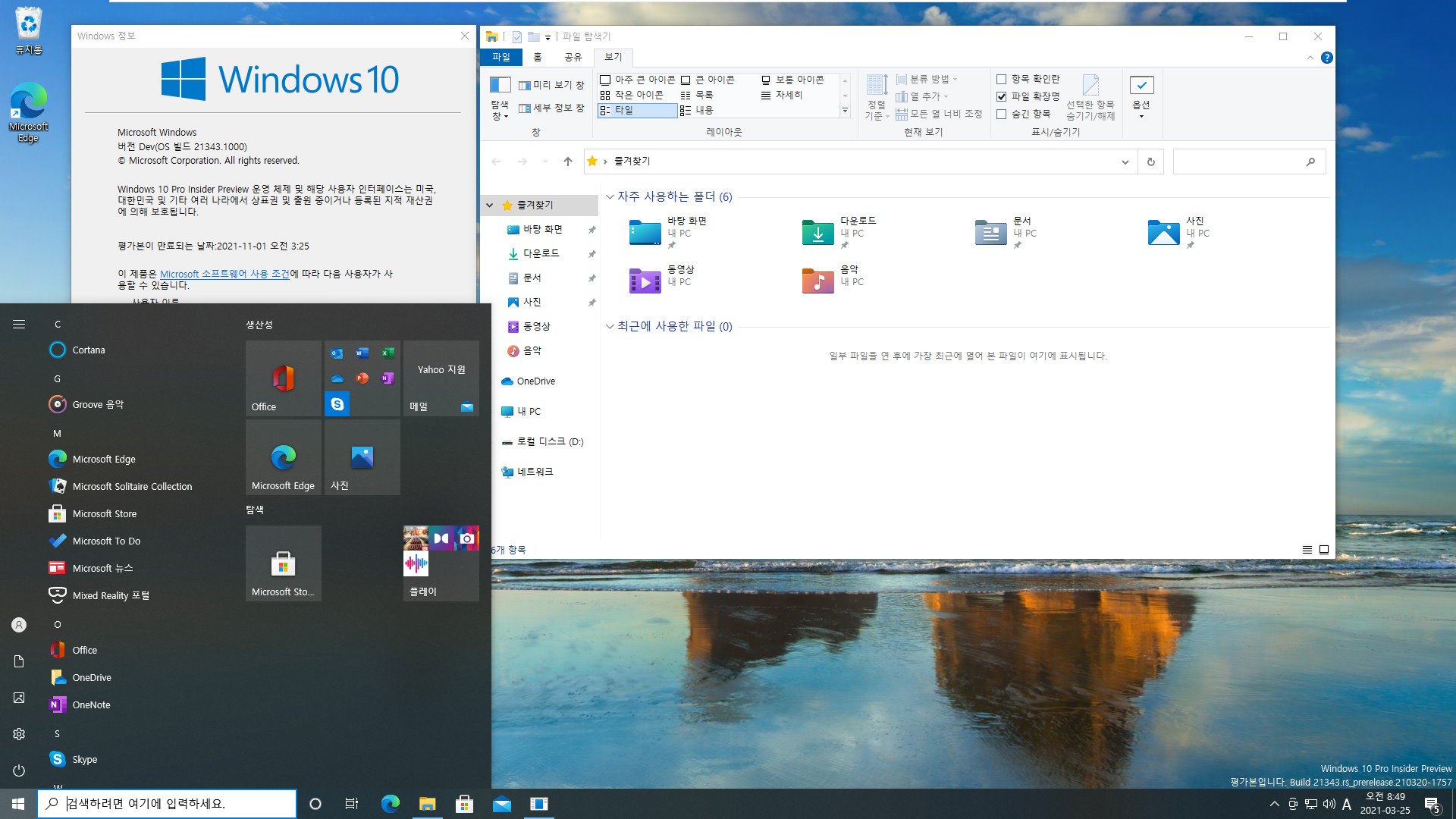Open the 다운로드 folder tile

[839, 232]
